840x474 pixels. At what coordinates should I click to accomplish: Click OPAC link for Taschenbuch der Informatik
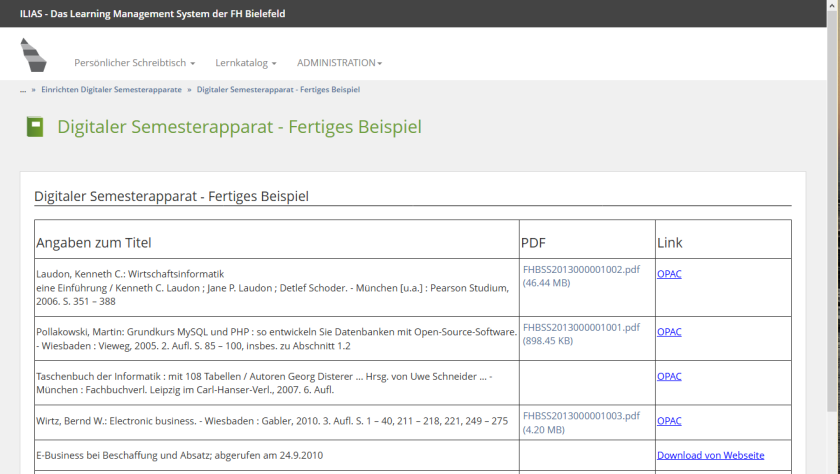(669, 377)
